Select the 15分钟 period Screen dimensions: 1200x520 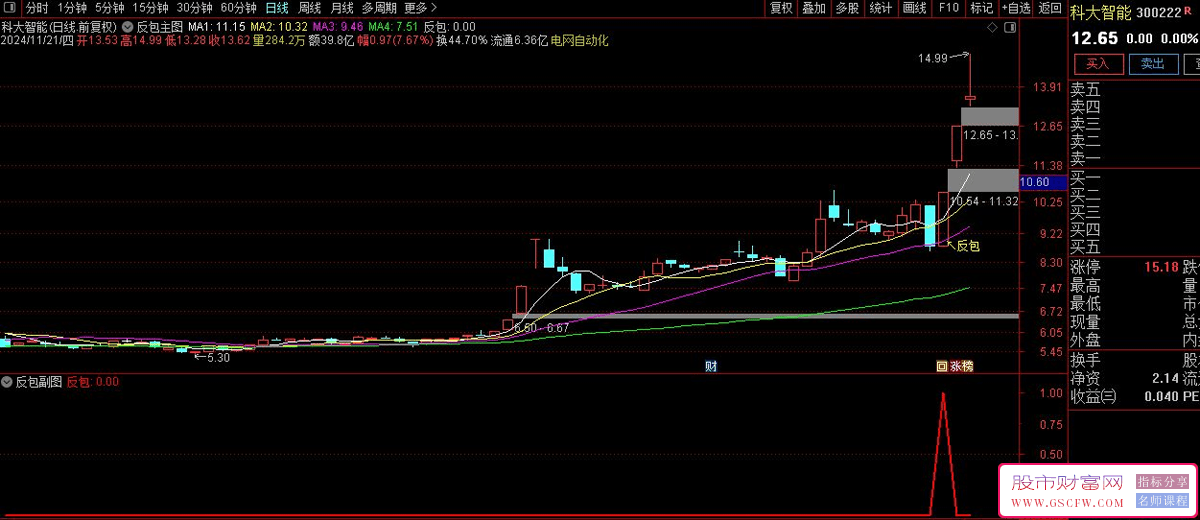pos(150,8)
